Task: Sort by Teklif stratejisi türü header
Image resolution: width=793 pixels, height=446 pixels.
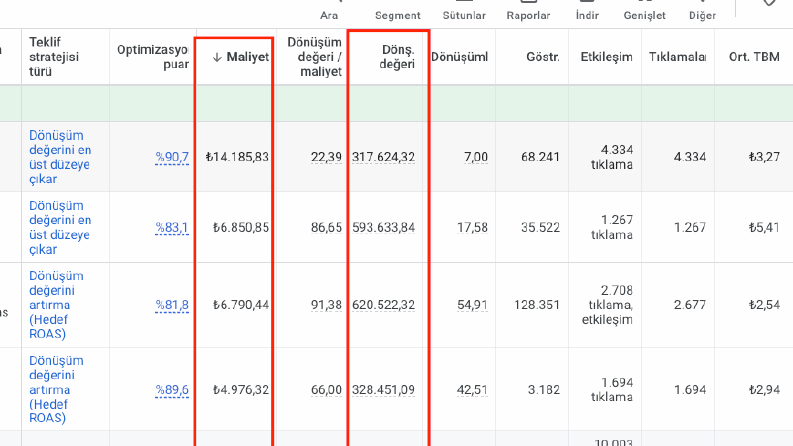Action: (x=54, y=57)
